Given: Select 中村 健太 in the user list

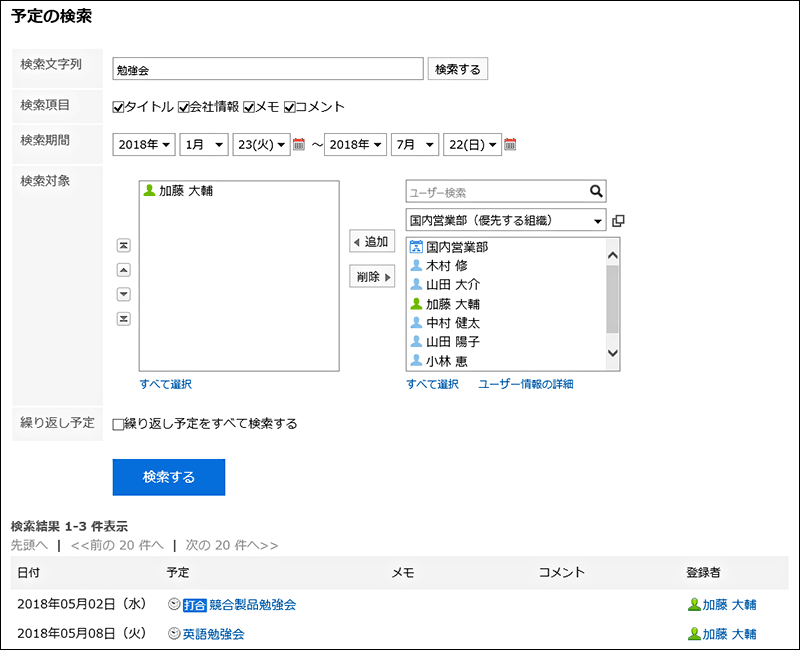Looking at the screenshot, I should pos(453,323).
